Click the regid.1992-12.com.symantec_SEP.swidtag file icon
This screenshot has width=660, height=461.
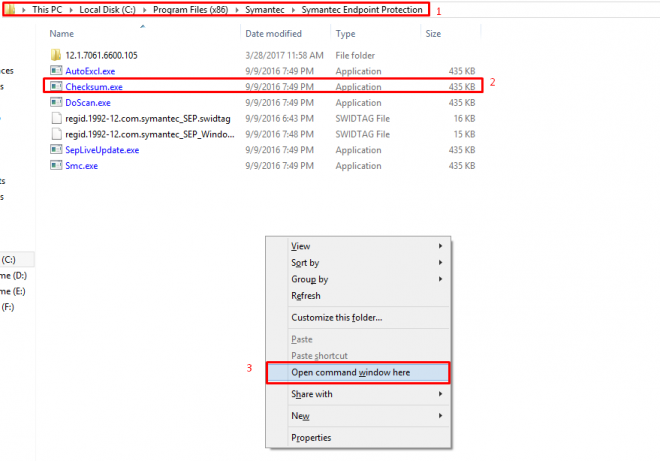(x=56, y=118)
